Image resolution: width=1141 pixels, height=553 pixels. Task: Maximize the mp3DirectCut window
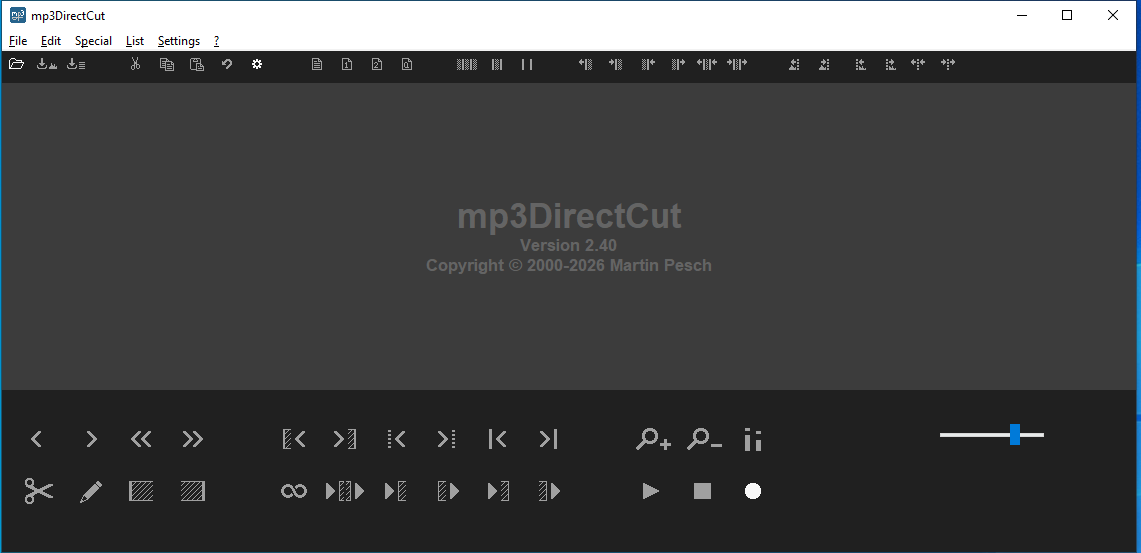[1067, 15]
